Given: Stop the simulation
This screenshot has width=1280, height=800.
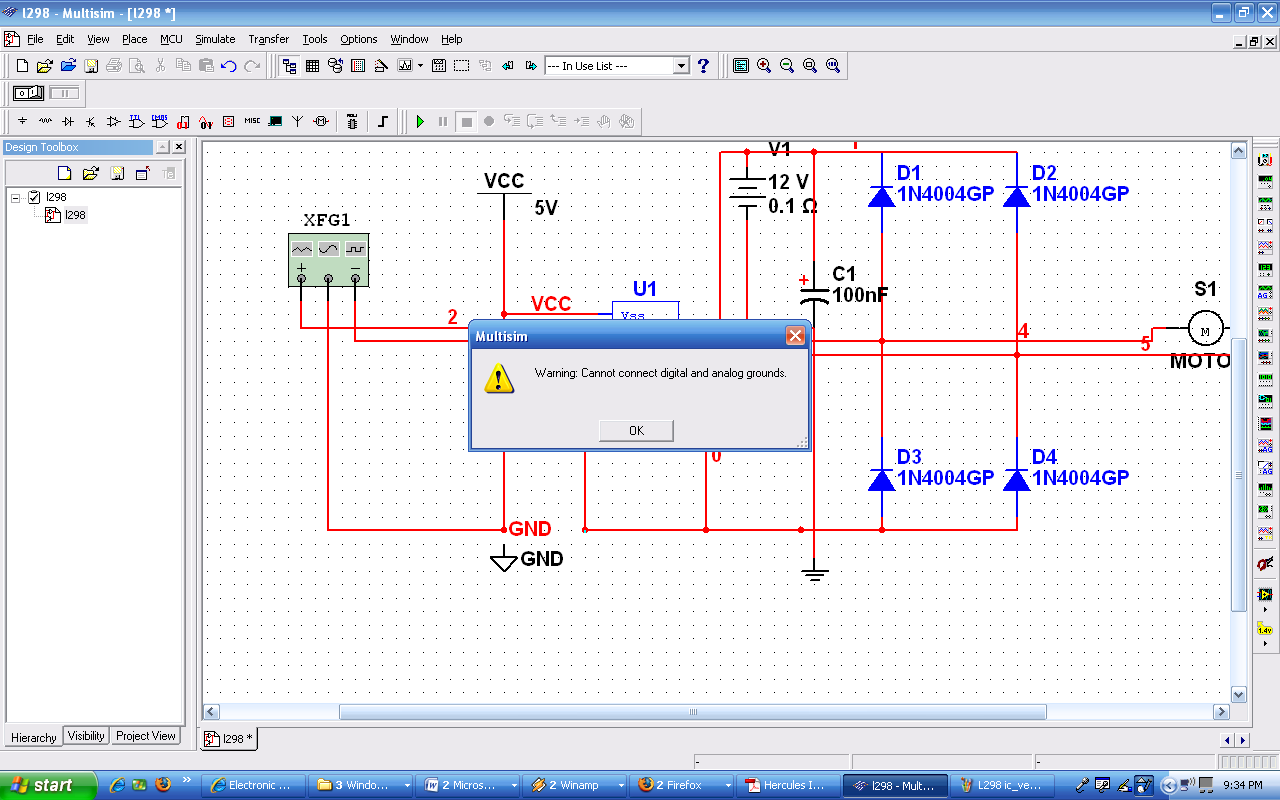Looking at the screenshot, I should coord(466,121).
